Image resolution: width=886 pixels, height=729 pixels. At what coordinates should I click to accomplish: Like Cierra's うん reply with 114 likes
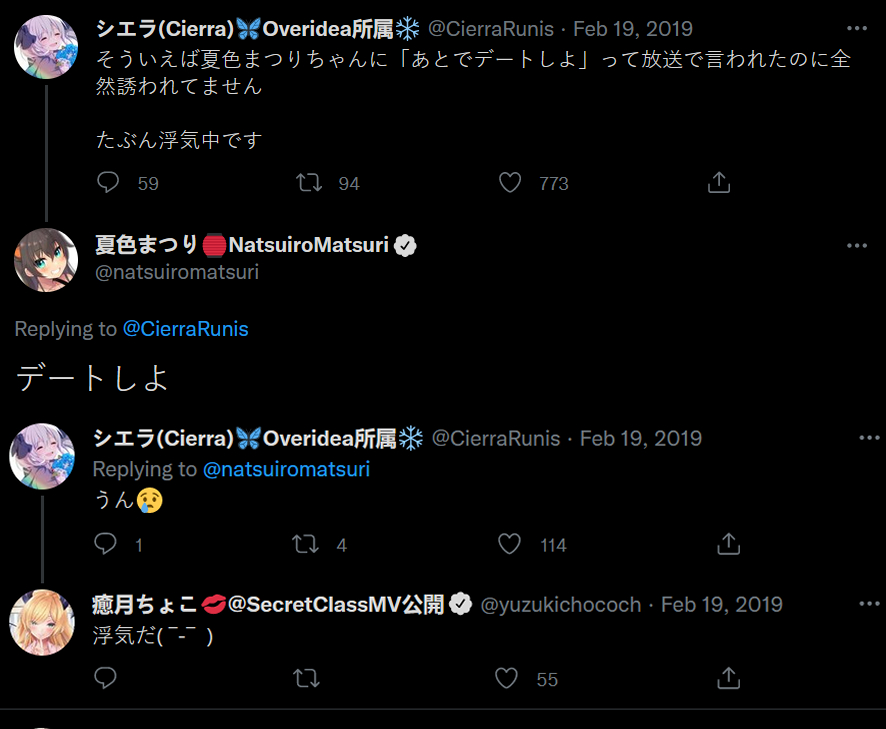[510, 544]
